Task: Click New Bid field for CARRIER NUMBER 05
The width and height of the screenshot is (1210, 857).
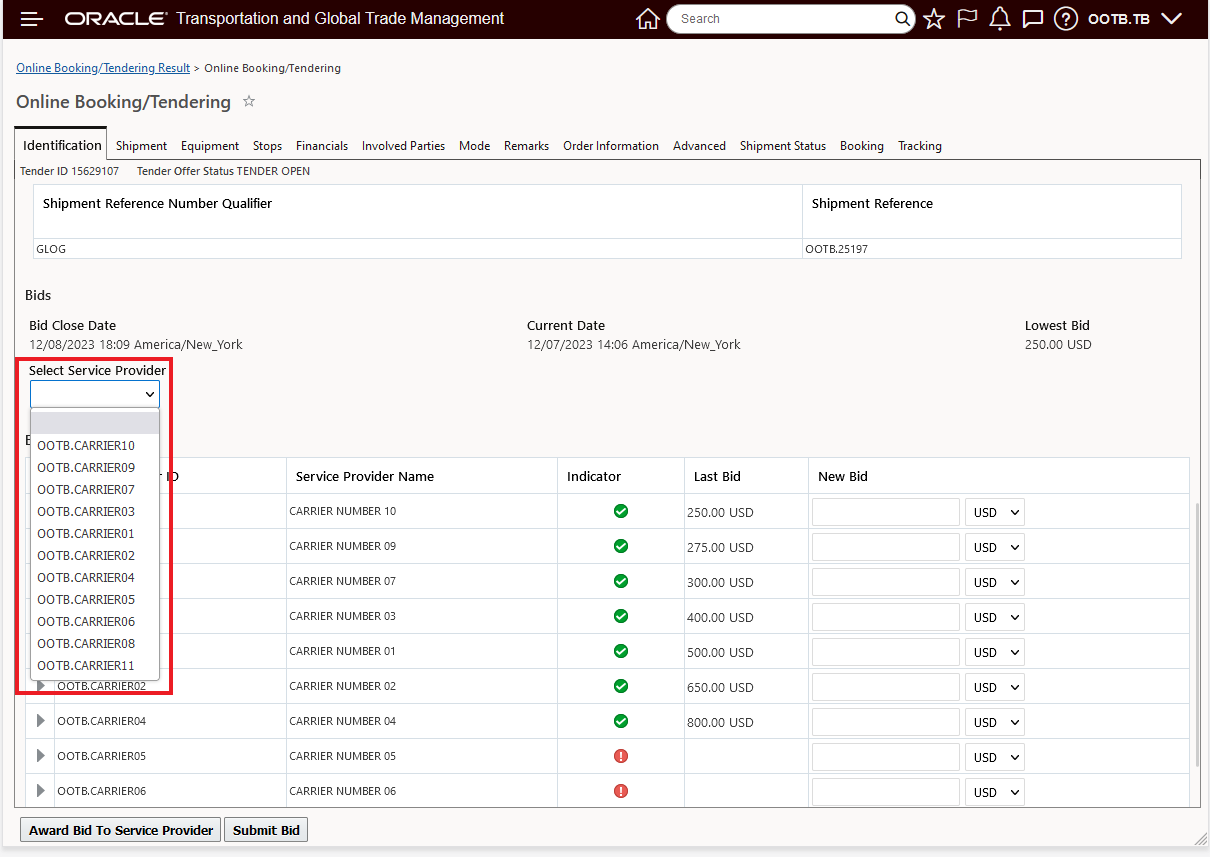Action: (886, 757)
